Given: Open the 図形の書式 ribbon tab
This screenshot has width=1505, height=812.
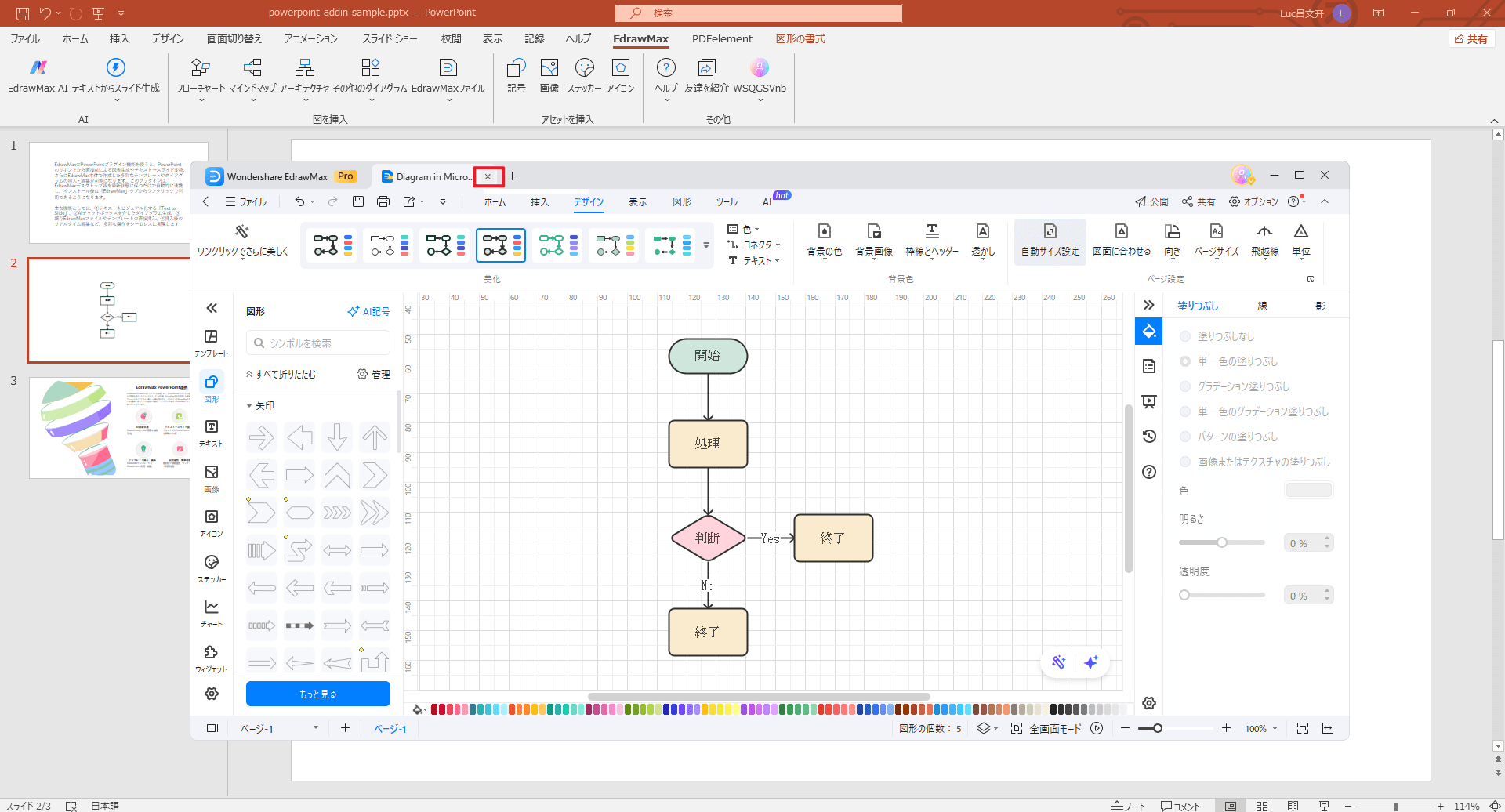Looking at the screenshot, I should (800, 38).
